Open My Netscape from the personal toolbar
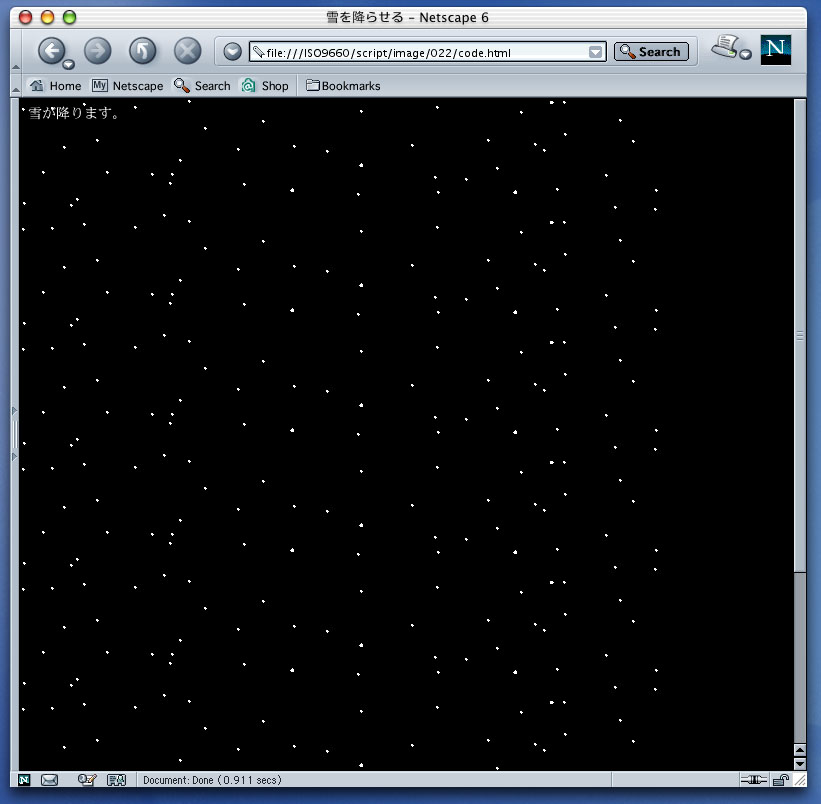Screen dimensions: 821x804 pos(127,86)
